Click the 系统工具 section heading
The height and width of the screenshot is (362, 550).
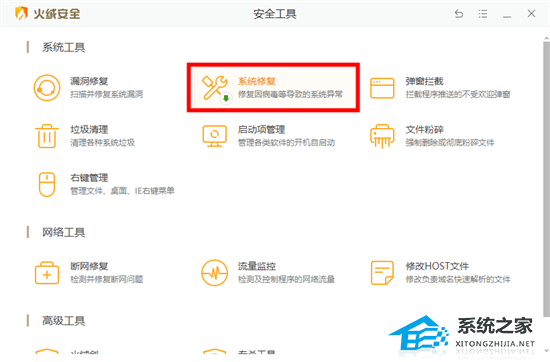63,47
